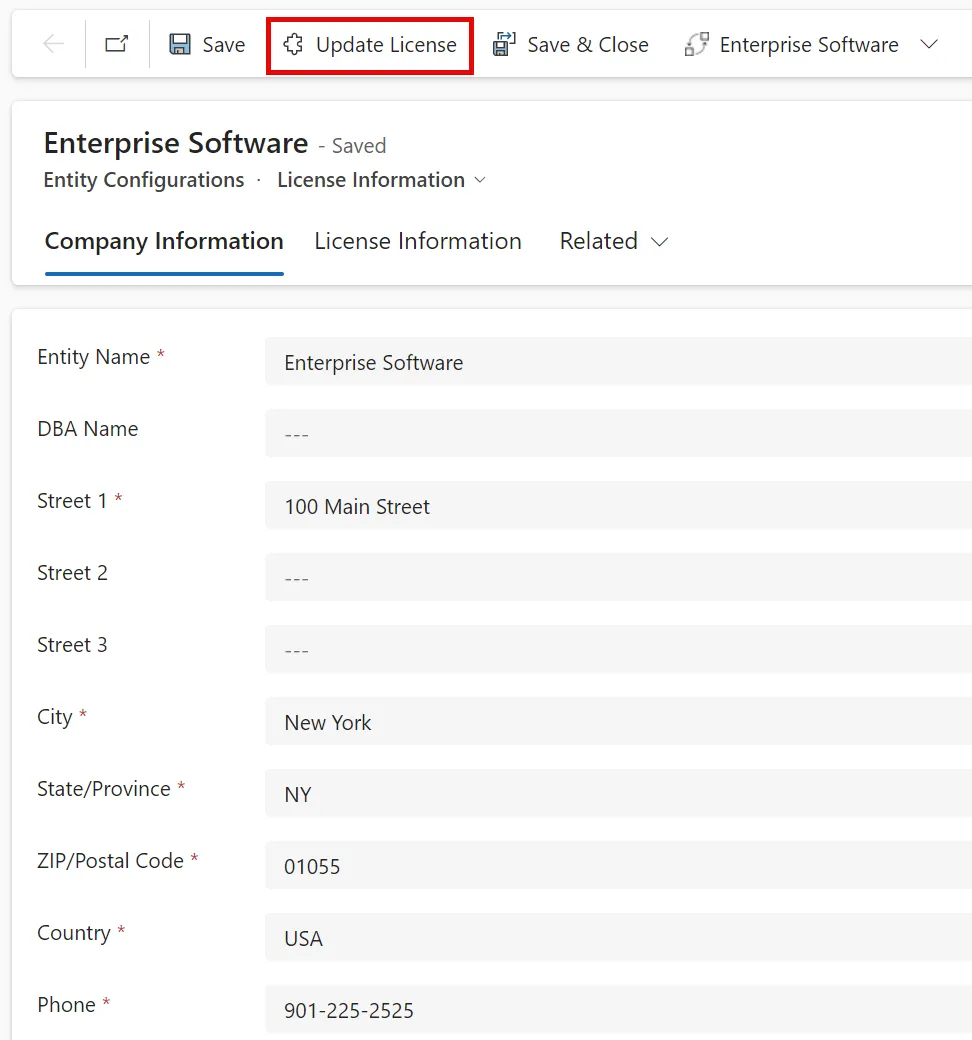
Task: Click the State/Province label
Action: (x=104, y=789)
